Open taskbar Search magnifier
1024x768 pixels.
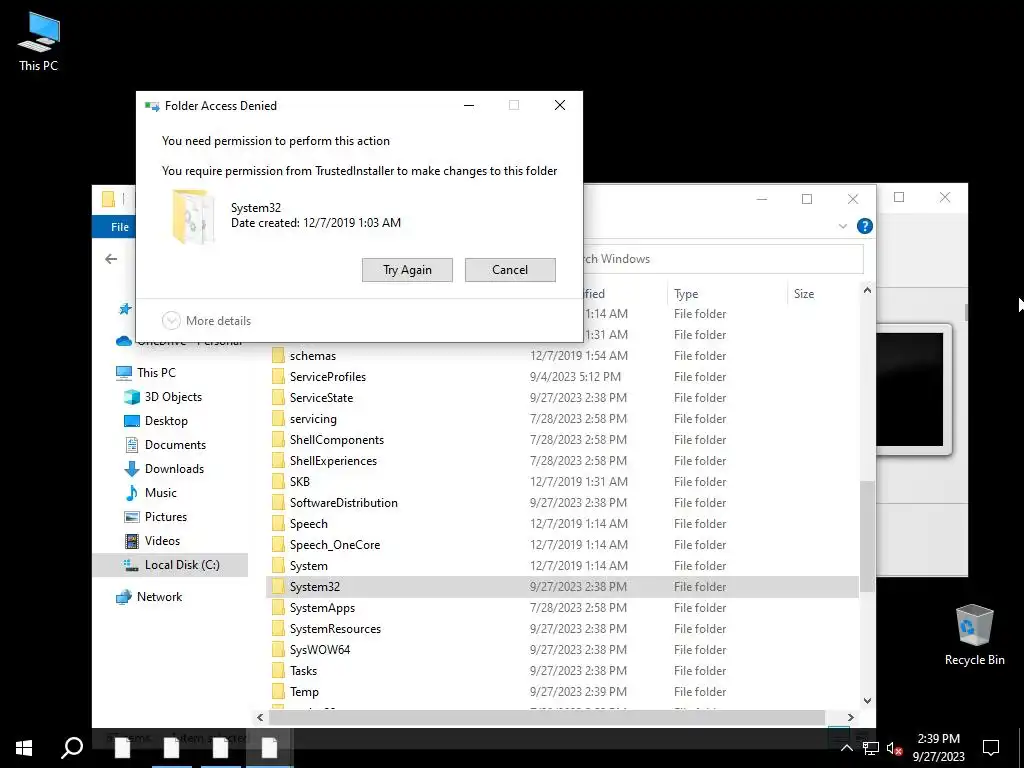pos(72,748)
